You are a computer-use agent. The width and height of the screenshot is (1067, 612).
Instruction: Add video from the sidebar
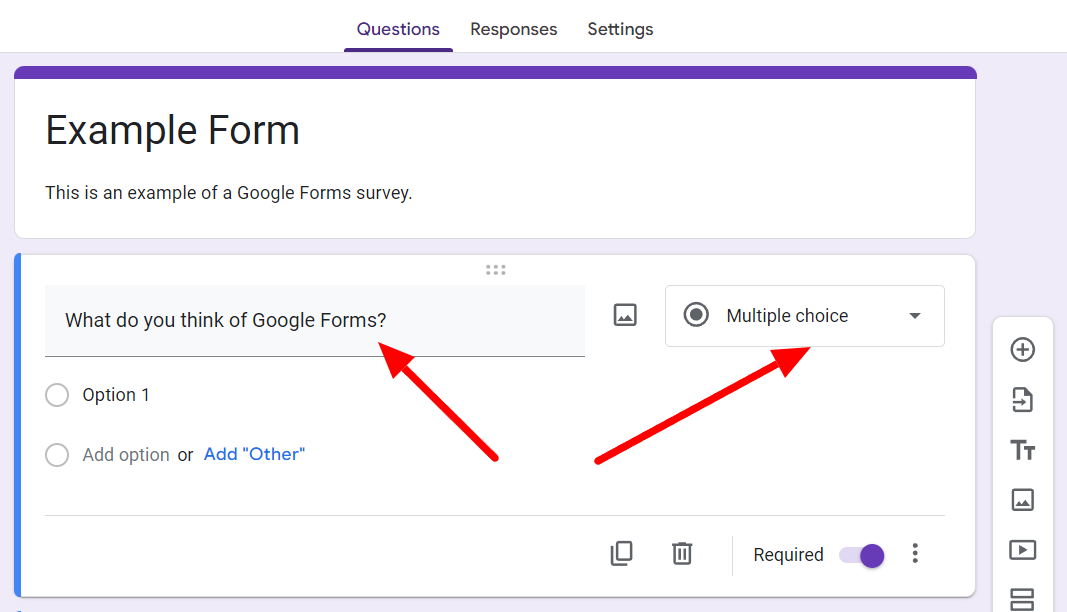[x=1022, y=550]
